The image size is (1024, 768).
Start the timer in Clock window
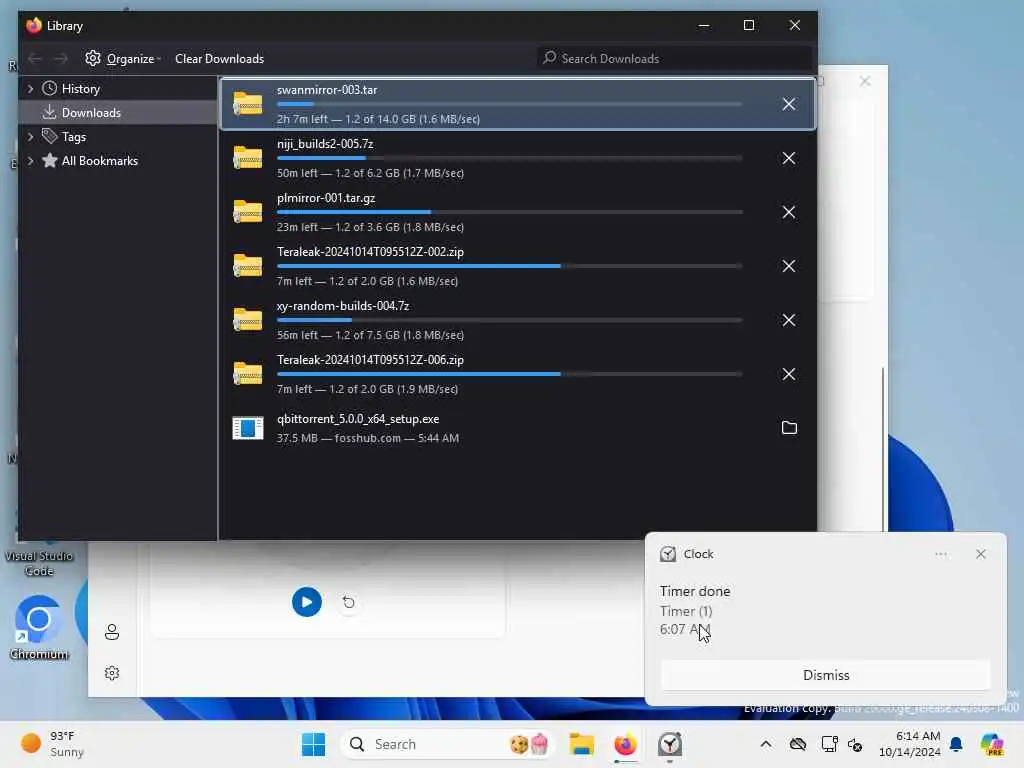[306, 602]
